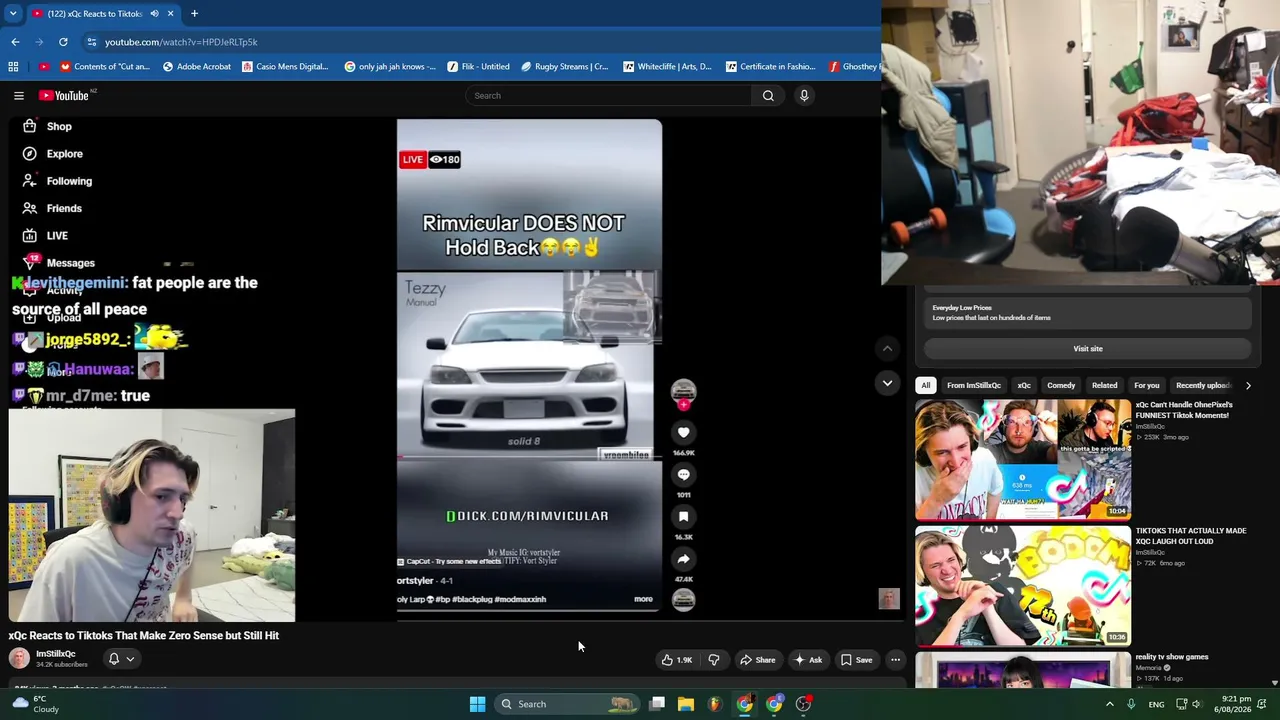Dislike the YouTube video
Viewport: 1280px width, 720px height.
pos(714,660)
